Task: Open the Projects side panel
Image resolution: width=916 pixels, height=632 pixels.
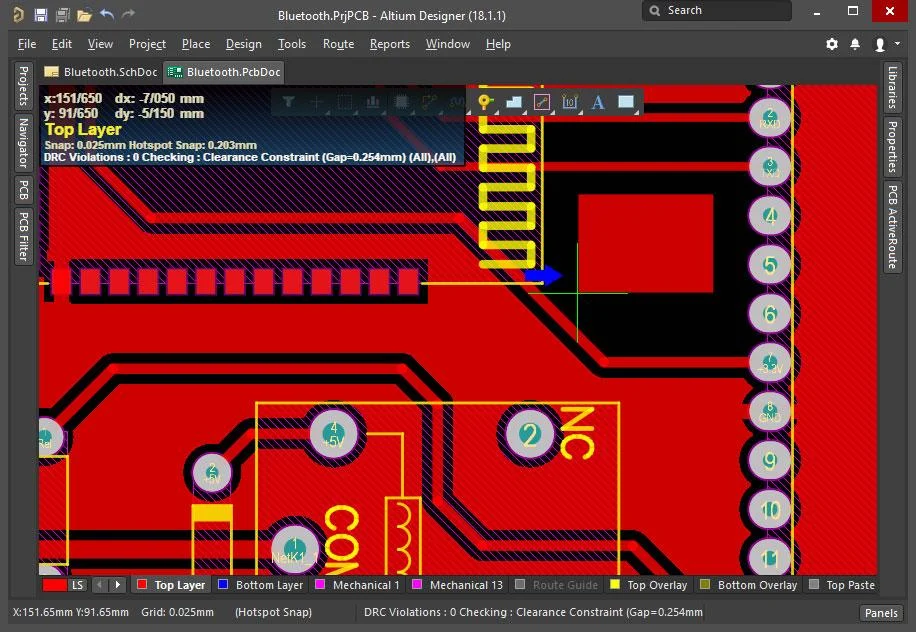Action: point(23,85)
